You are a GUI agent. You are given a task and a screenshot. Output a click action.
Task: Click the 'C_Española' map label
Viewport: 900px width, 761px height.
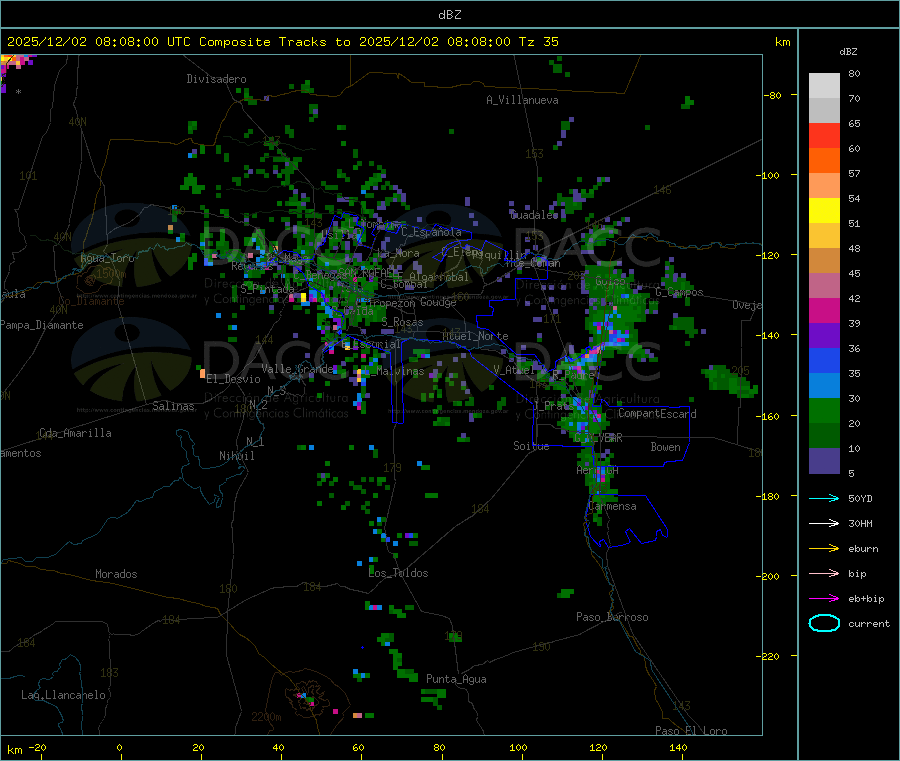[x=431, y=232]
